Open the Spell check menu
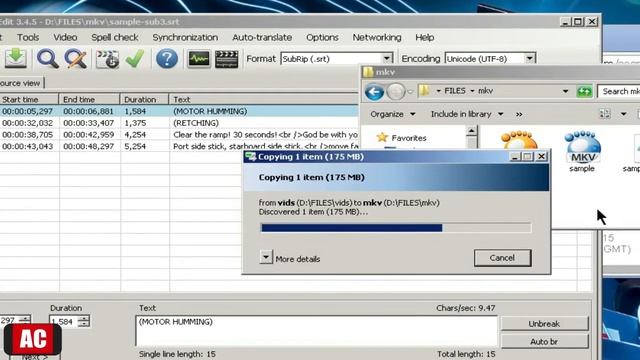The width and height of the screenshot is (640, 360). tap(115, 38)
